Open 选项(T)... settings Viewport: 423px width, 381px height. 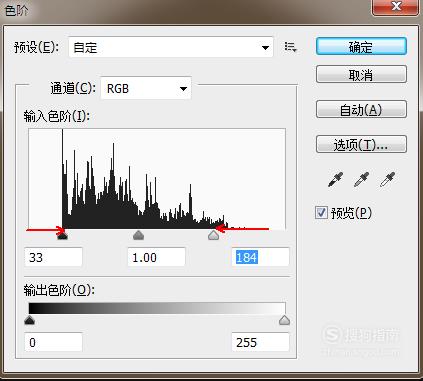[361, 144]
